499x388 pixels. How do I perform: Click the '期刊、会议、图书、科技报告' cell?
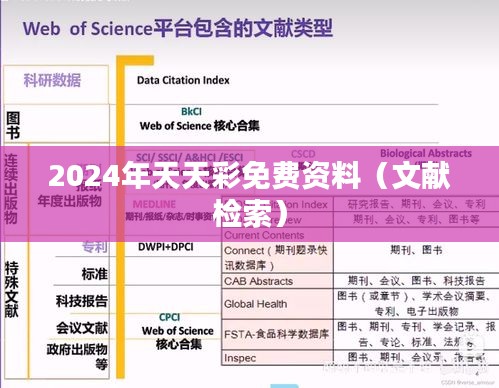pos(416,281)
